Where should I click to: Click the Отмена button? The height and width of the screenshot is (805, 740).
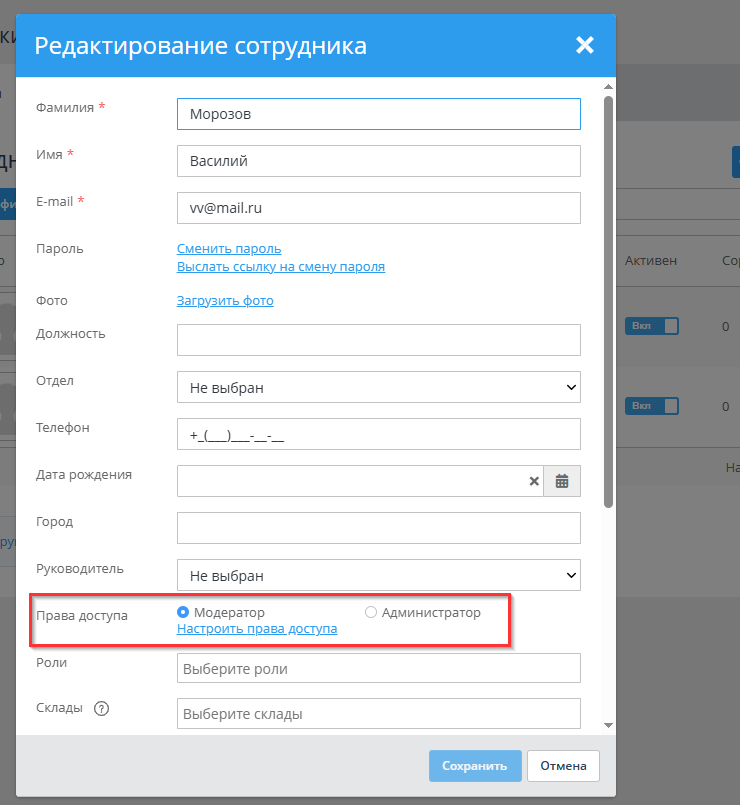click(x=563, y=765)
